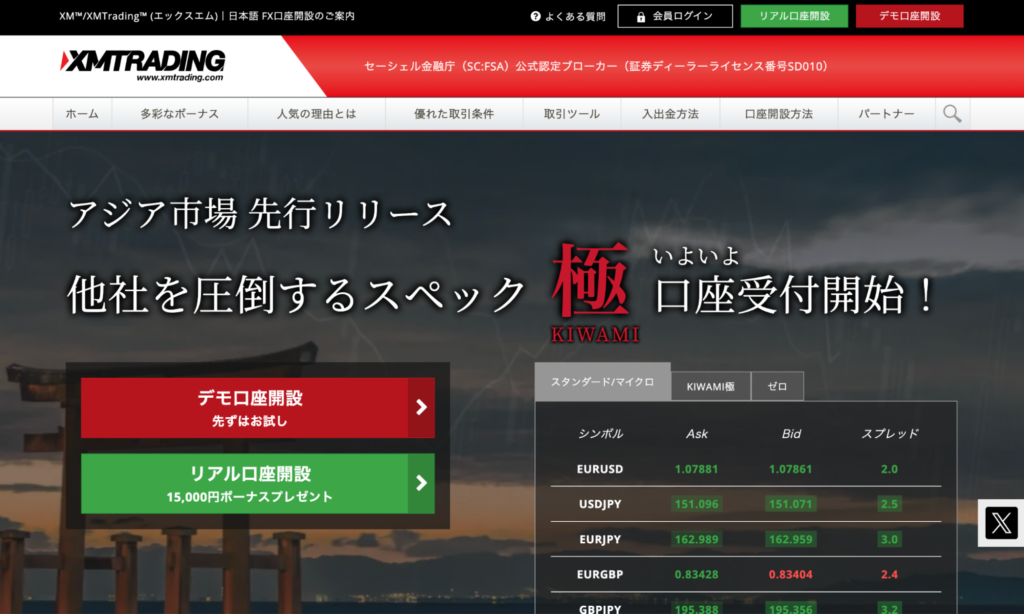Open 入出金方法 navigation item
1024x614 pixels.
671,114
